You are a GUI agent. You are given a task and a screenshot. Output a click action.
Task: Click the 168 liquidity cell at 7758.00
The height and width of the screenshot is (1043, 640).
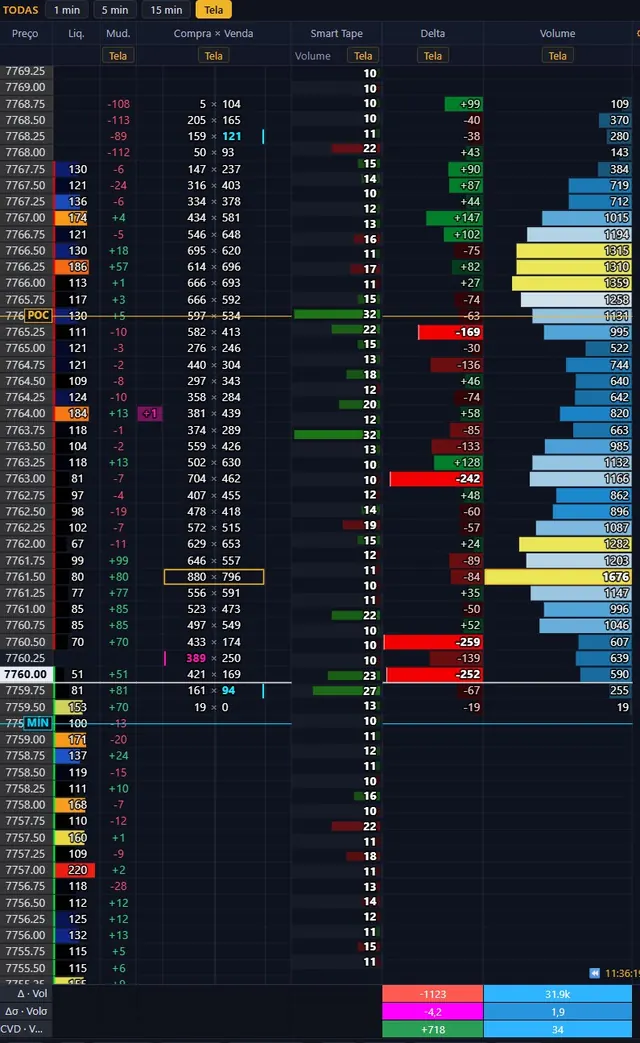point(71,804)
